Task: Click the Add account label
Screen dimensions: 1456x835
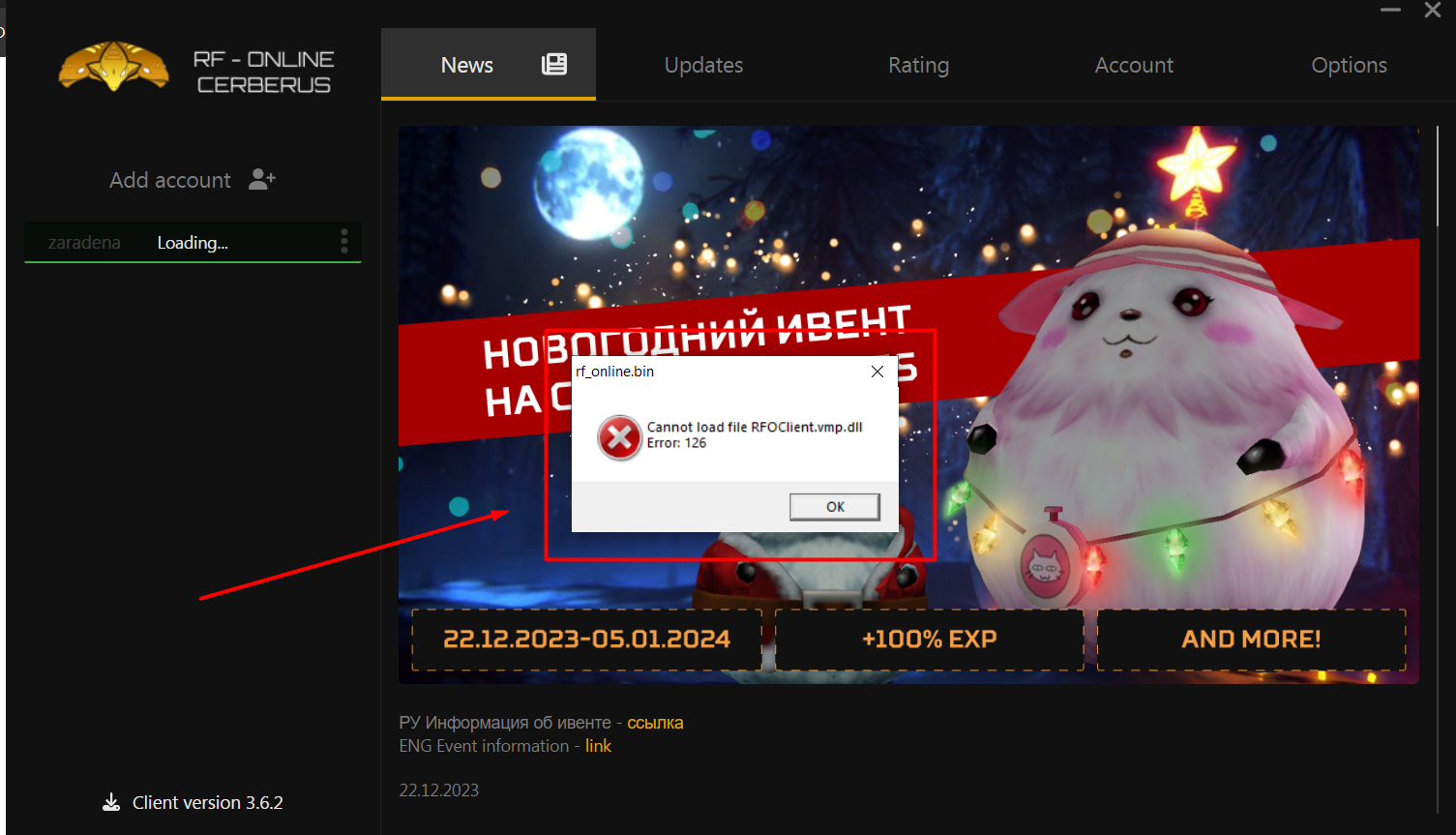Action: (x=170, y=180)
